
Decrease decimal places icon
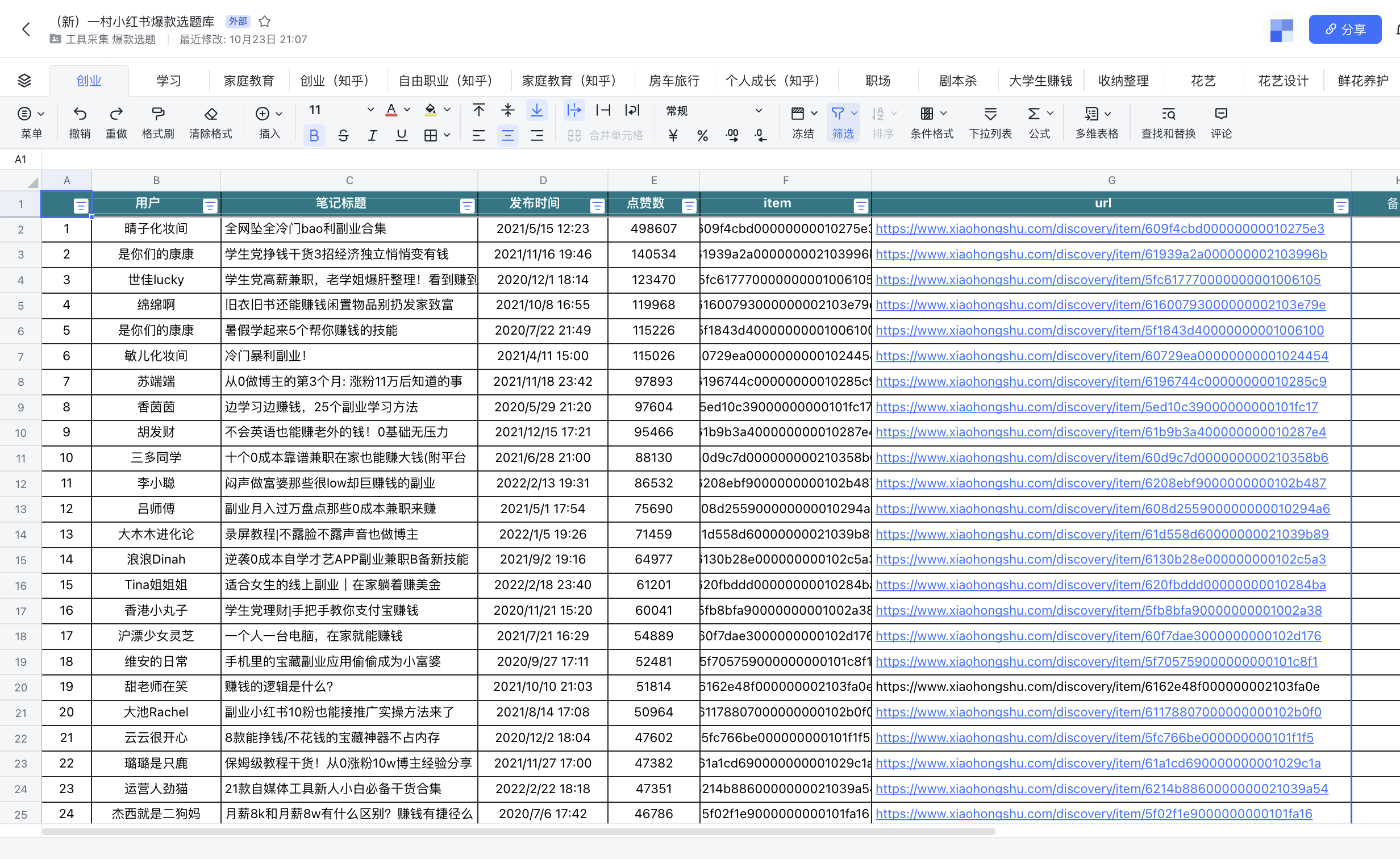tap(761, 135)
